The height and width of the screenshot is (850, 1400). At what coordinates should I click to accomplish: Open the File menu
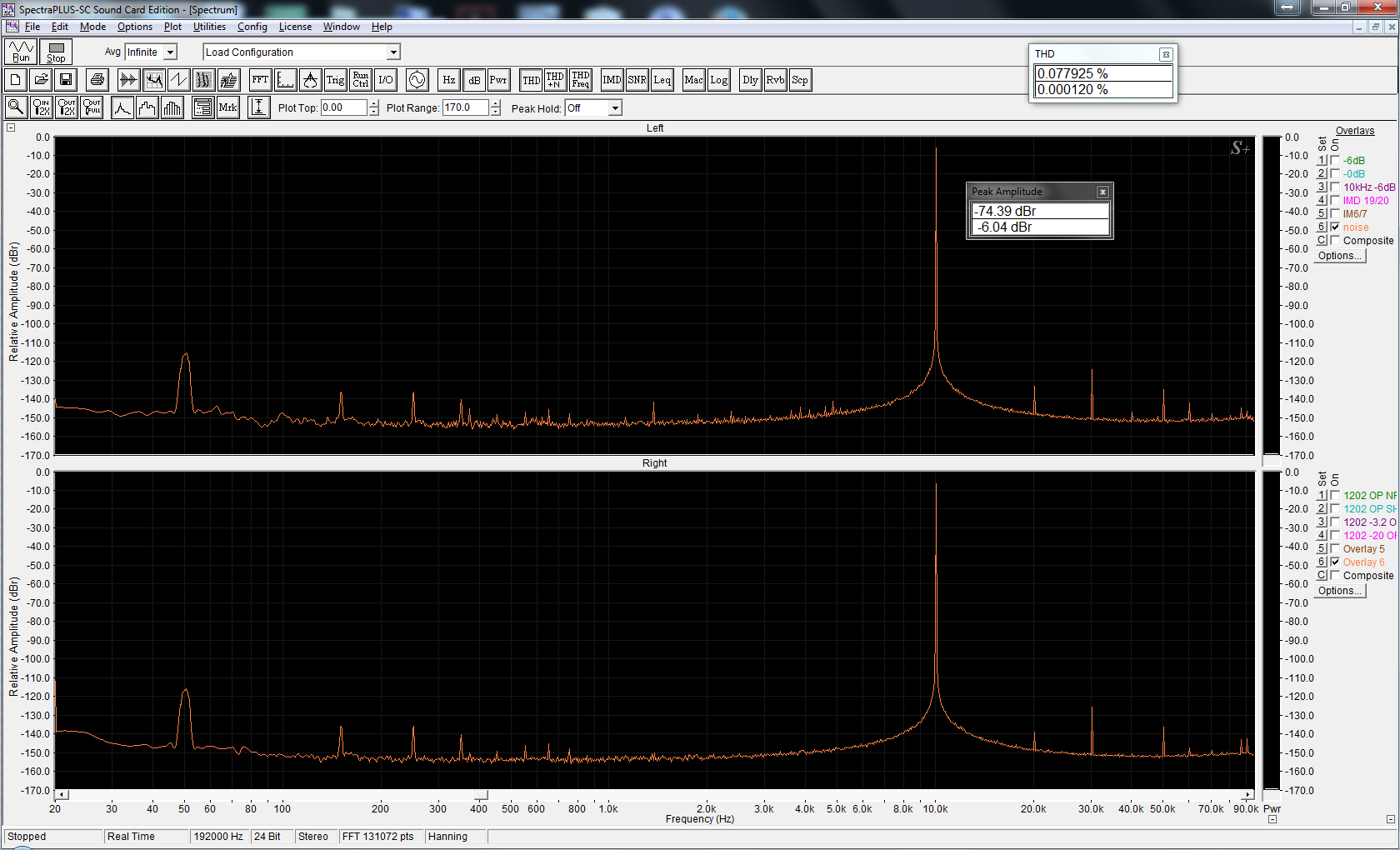(x=32, y=27)
